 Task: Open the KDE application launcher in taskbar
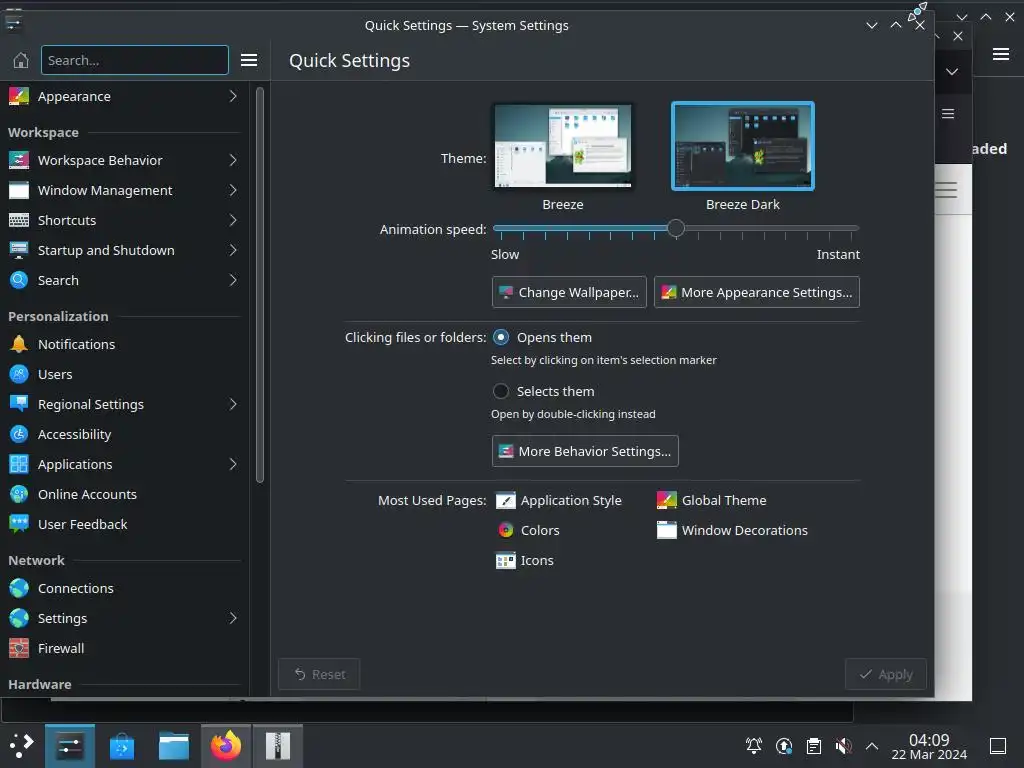pyautogui.click(x=22, y=745)
